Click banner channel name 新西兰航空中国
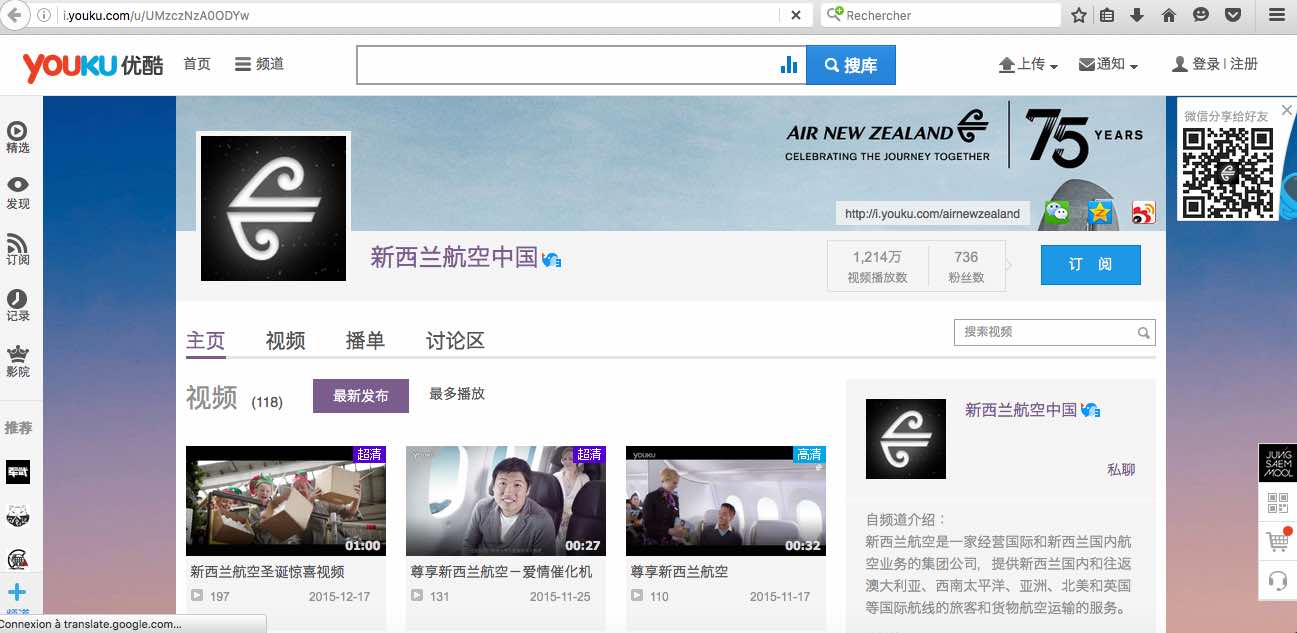The height and width of the screenshot is (633, 1297). (455, 257)
